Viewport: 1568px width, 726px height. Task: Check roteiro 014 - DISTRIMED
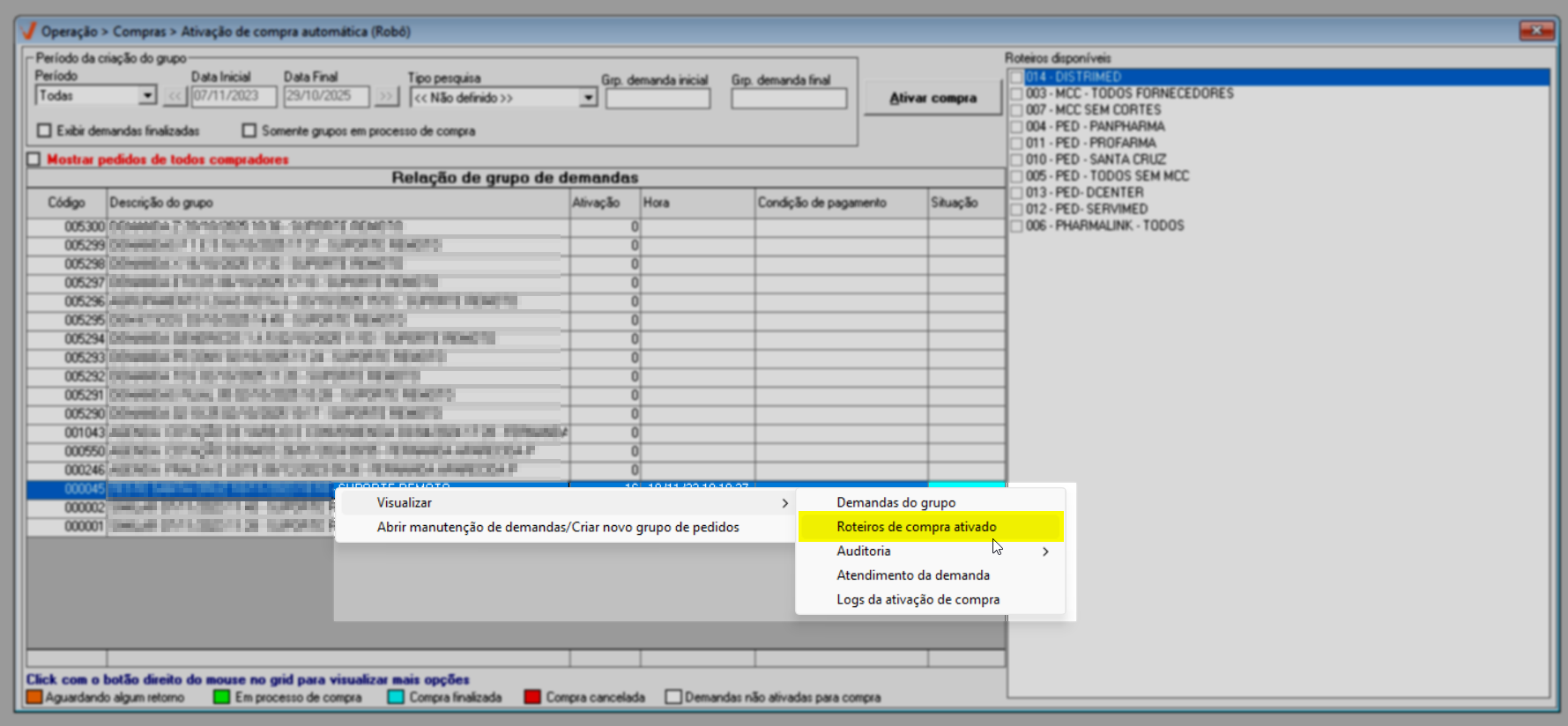1016,77
